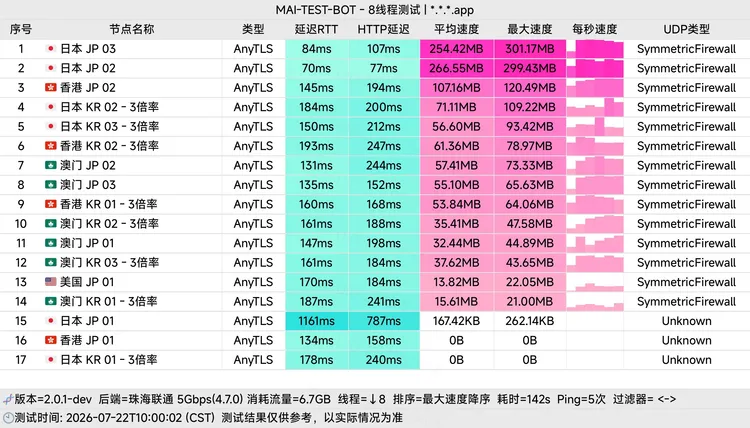Click the 耗时=142s status text
Image resolution: width=750 pixels, height=428 pixels.
click(x=524, y=399)
